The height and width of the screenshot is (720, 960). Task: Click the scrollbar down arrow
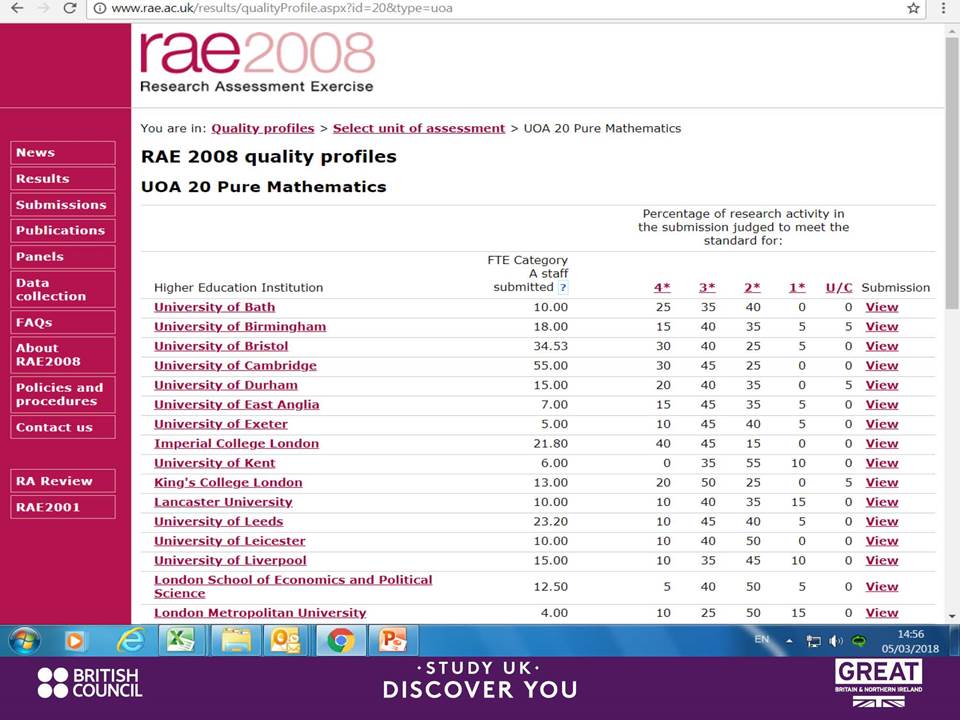[952, 616]
